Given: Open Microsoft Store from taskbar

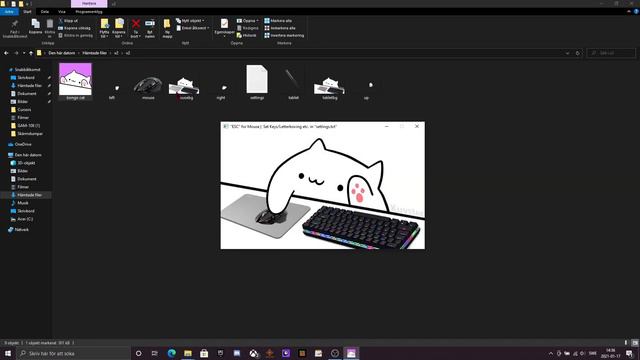Looking at the screenshot, I should 204,353.
